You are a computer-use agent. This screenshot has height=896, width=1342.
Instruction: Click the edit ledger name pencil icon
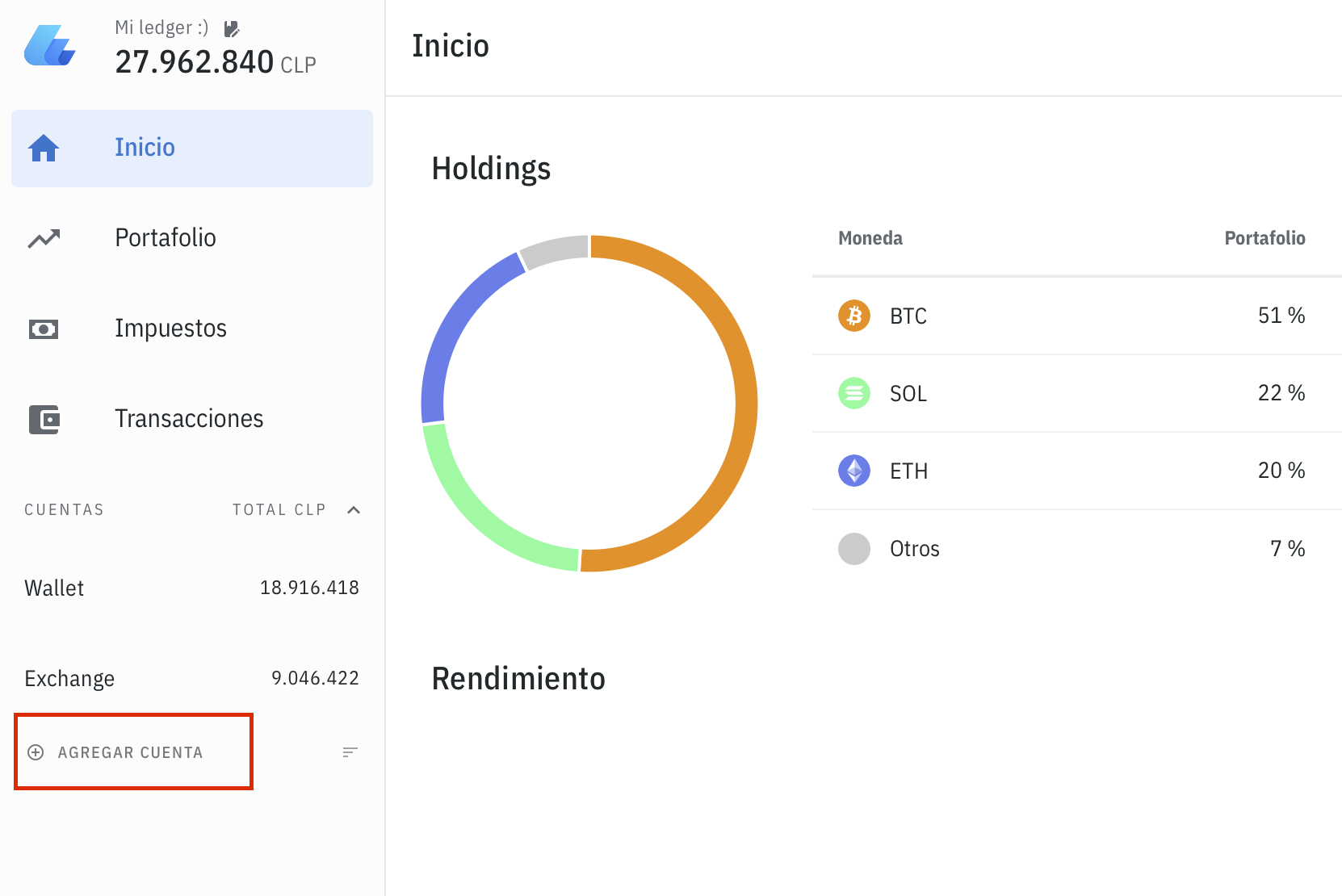pos(232,29)
